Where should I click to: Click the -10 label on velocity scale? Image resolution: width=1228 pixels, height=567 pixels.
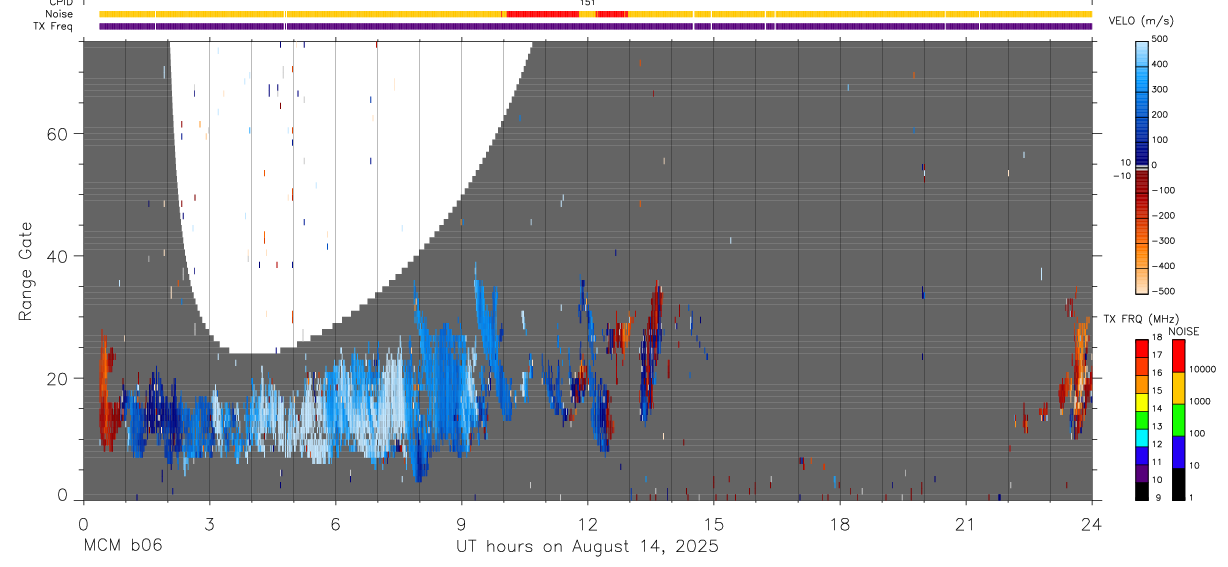pos(1121,175)
